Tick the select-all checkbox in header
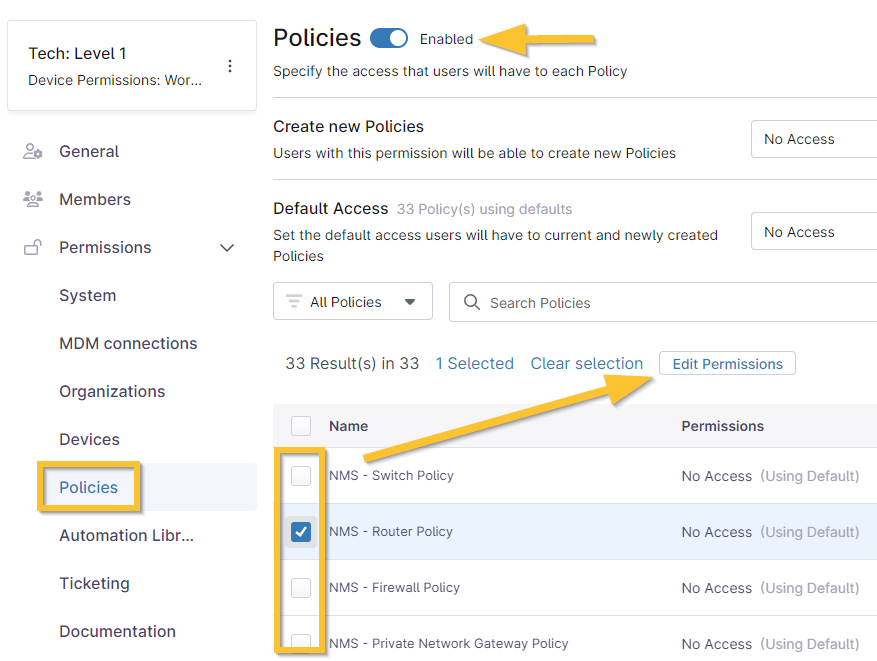Viewport: 877px width, 661px height. pos(301,426)
